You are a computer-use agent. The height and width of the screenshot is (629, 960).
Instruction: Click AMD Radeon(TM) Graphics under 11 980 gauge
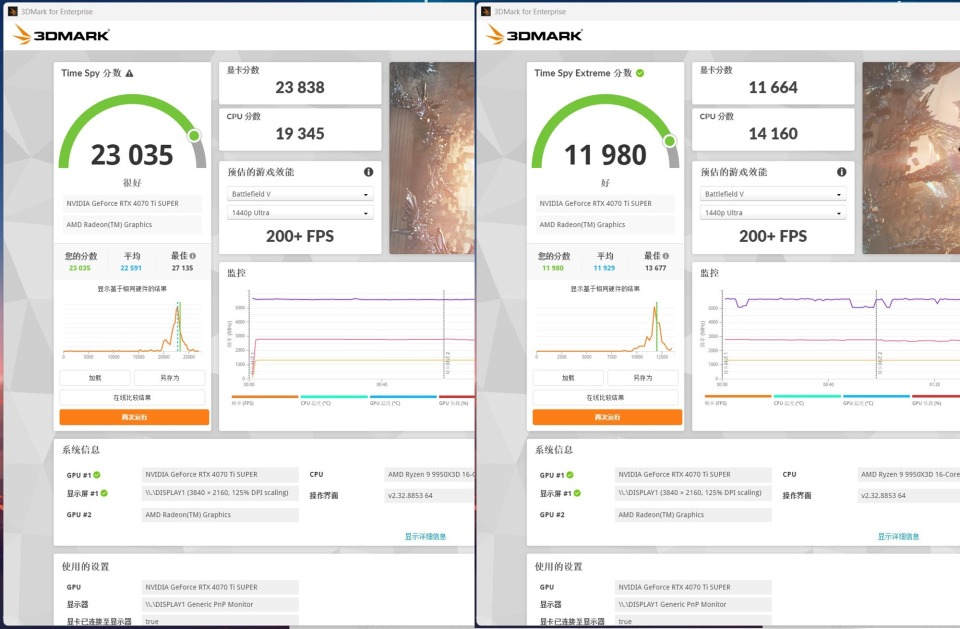[606, 225]
